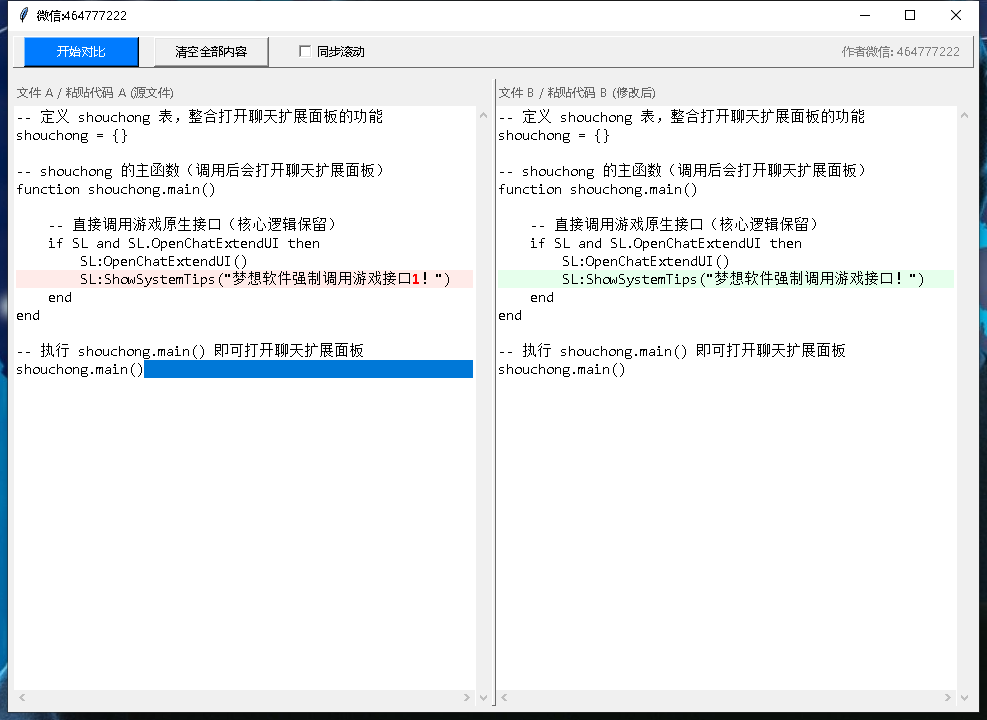Click the up arrow on pane A's vertical scrollbar
Viewport: 987px width, 720px height.
click(484, 114)
